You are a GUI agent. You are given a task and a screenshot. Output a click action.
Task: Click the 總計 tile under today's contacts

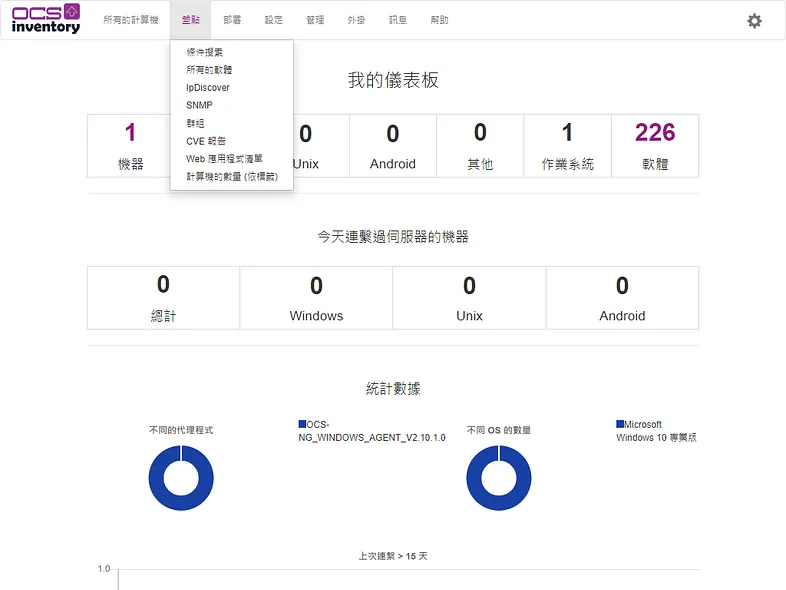pyautogui.click(x=163, y=298)
